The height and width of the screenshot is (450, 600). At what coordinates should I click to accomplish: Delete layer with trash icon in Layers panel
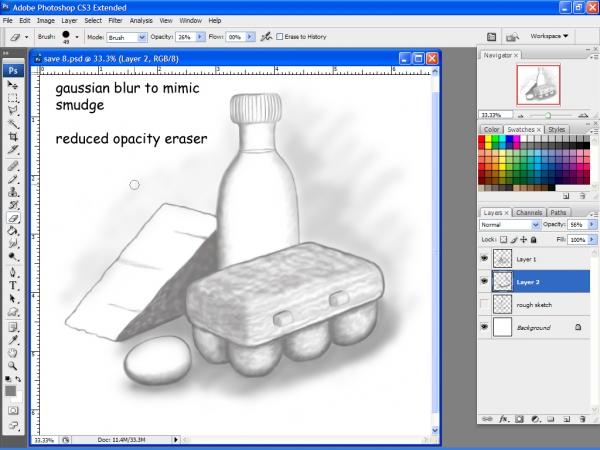coord(582,419)
